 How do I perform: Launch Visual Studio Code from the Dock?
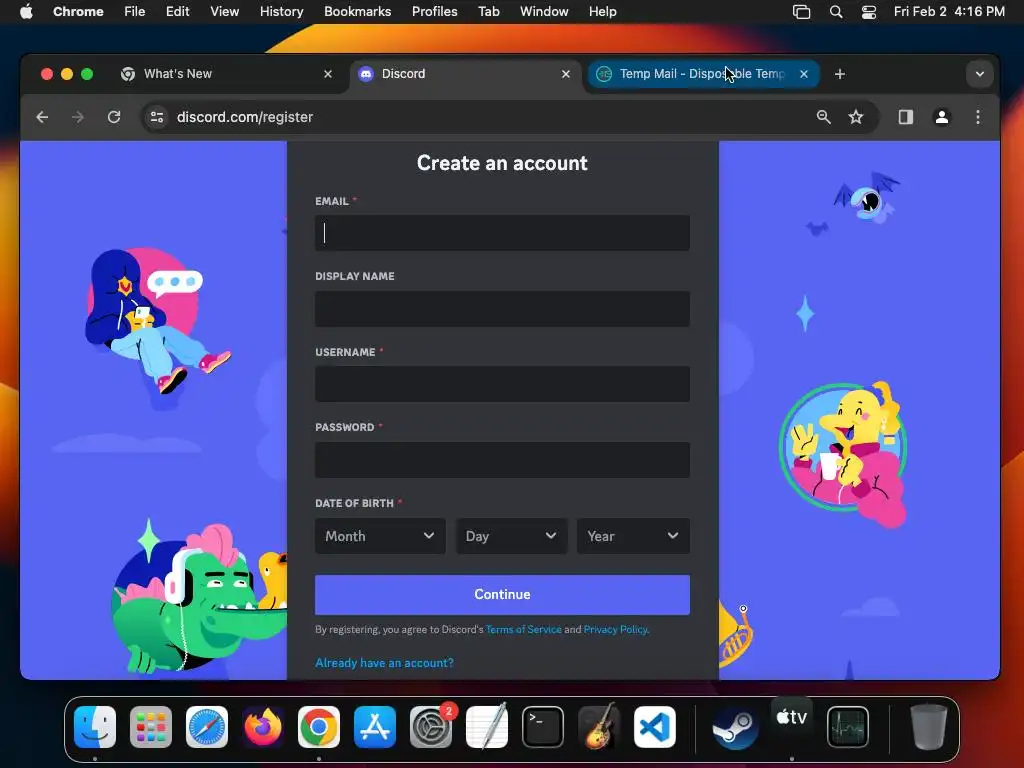coord(655,727)
